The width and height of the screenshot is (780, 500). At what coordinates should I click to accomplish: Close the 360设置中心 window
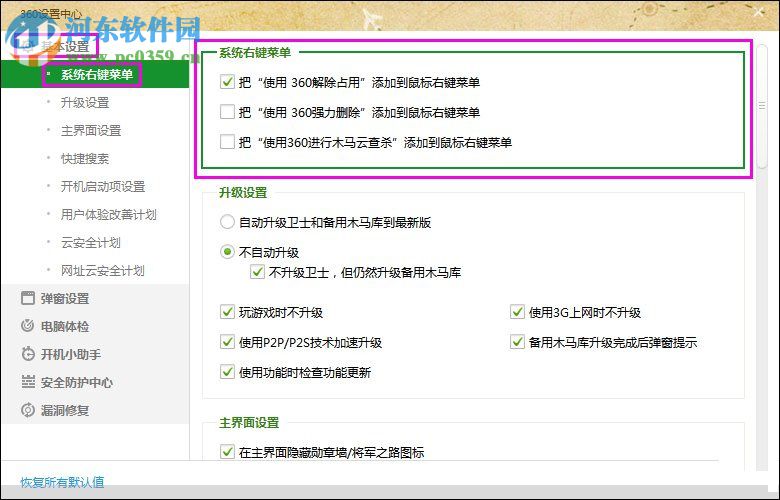(759, 12)
